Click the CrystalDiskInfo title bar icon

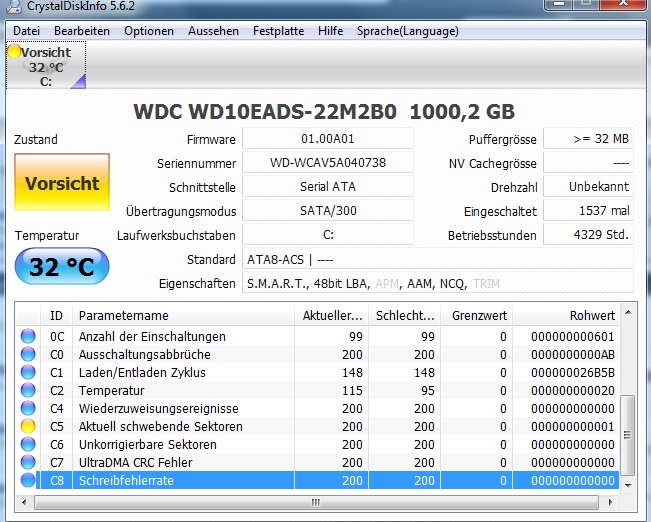point(15,6)
